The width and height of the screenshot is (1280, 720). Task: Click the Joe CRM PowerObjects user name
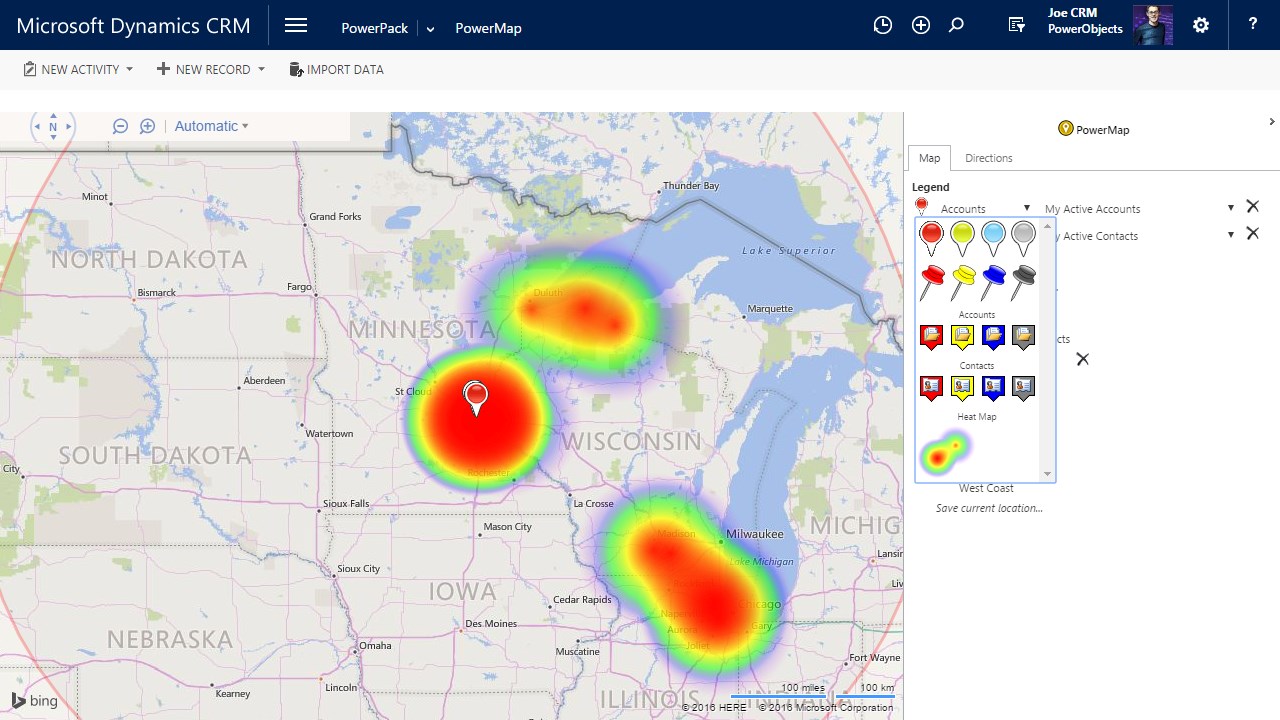(x=1085, y=21)
